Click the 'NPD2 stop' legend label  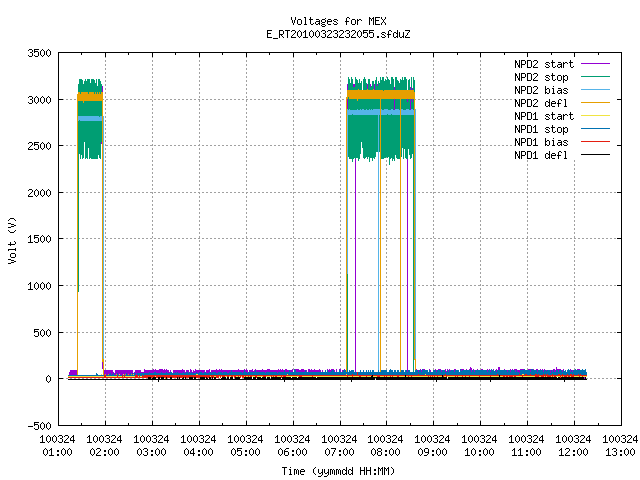coord(541,77)
